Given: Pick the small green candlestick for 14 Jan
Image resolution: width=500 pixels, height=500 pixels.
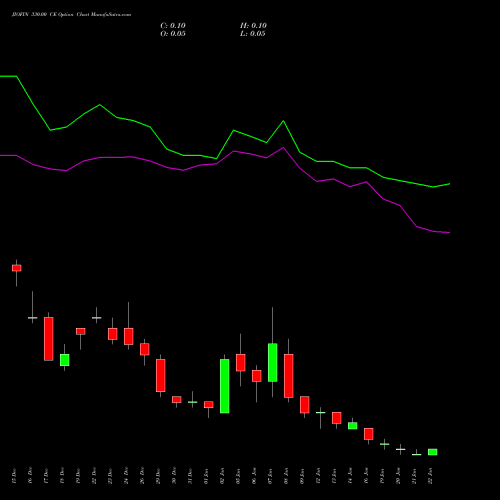Looking at the screenshot, I should [353, 426].
